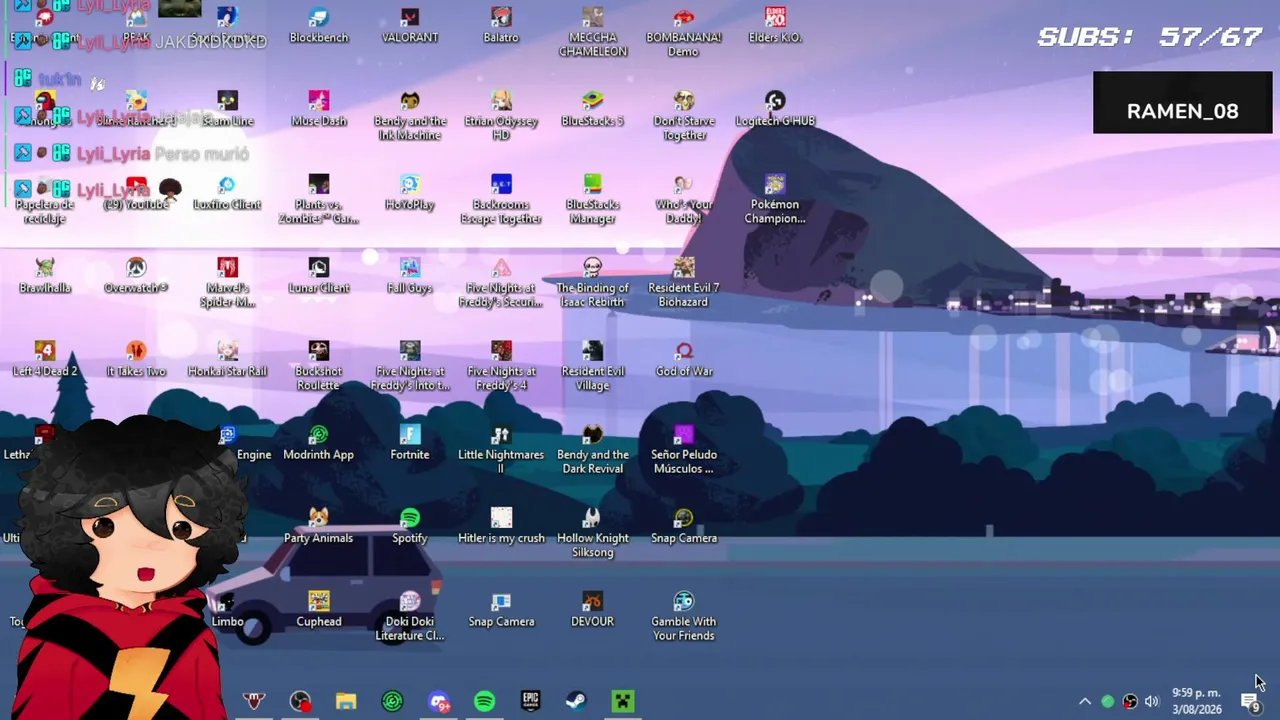
Task: Click the Plants vs. Zombies Garden shortcut
Action: click(x=319, y=199)
